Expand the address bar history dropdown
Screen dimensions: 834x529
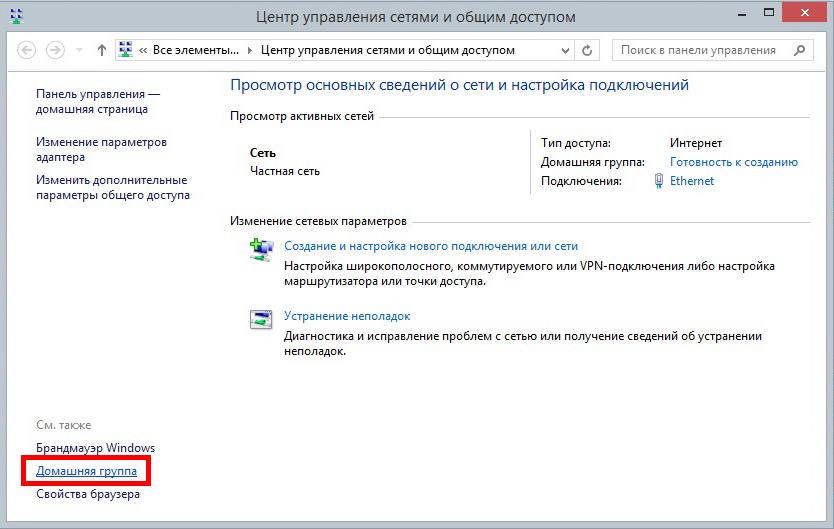click(x=565, y=51)
